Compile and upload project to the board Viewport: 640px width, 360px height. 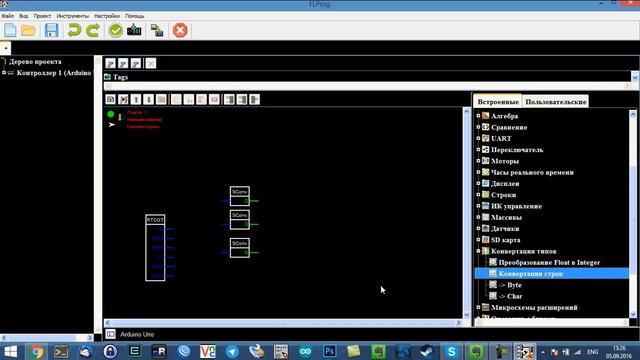(x=134, y=31)
